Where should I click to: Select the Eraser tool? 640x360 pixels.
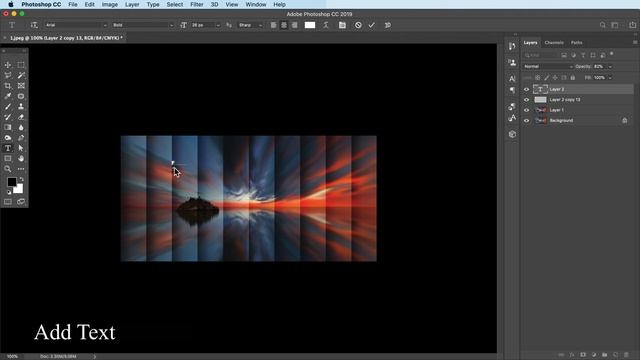coord(21,117)
